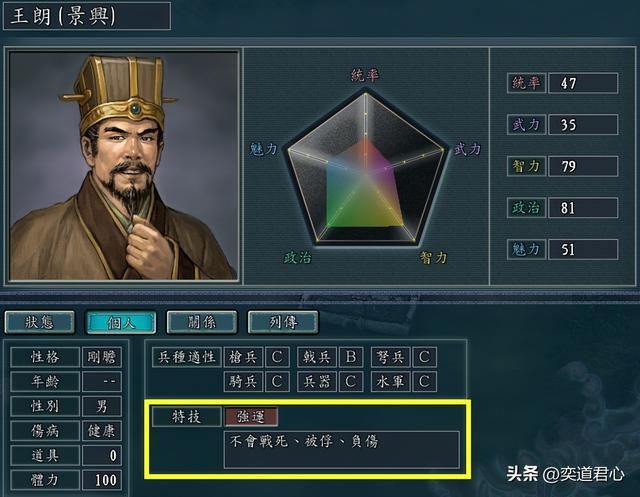Switch to the 關係 tab
Image resolution: width=640 pixels, height=497 pixels.
pyautogui.click(x=202, y=322)
